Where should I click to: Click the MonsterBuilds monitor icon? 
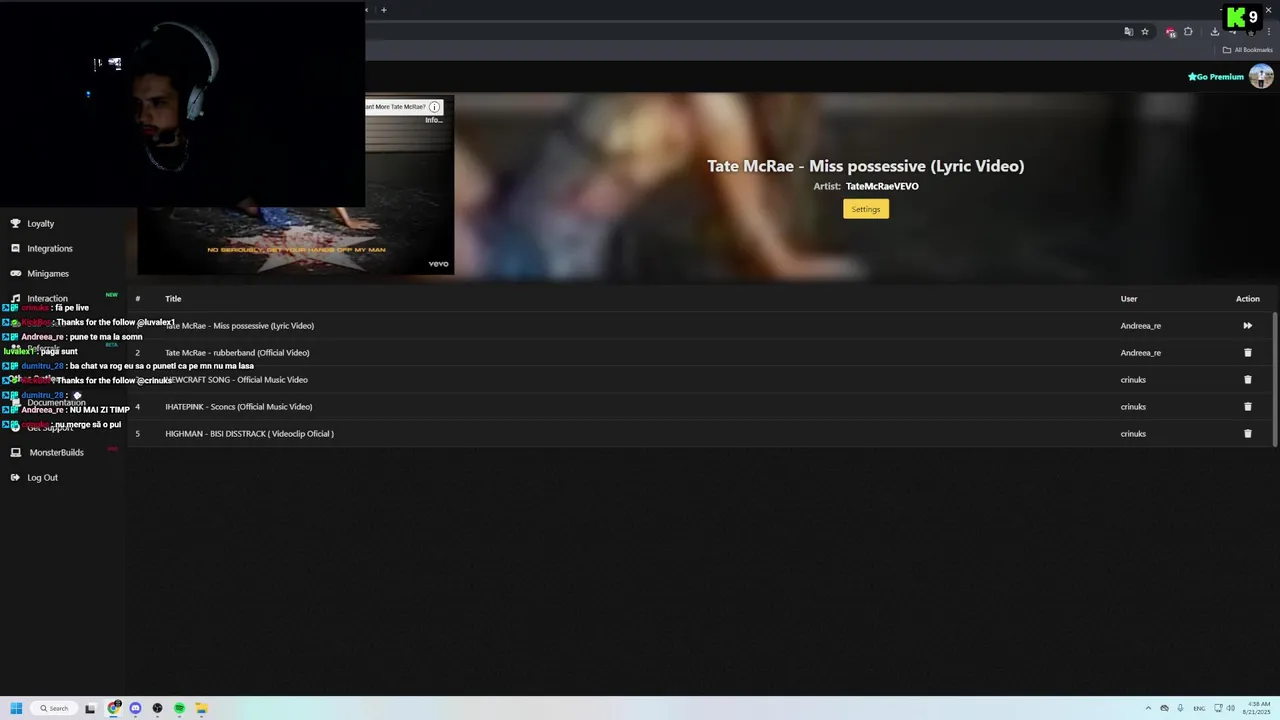pyautogui.click(x=15, y=452)
